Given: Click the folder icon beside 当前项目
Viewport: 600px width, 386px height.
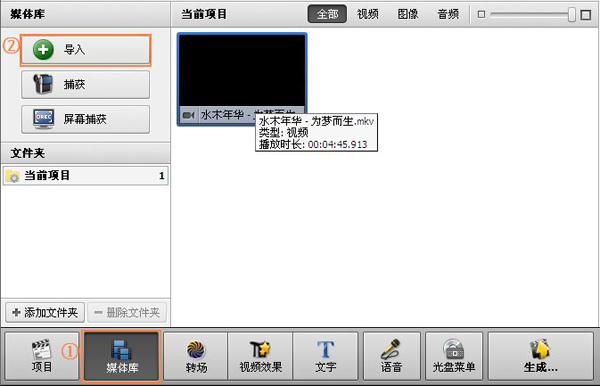Looking at the screenshot, I should point(13,176).
